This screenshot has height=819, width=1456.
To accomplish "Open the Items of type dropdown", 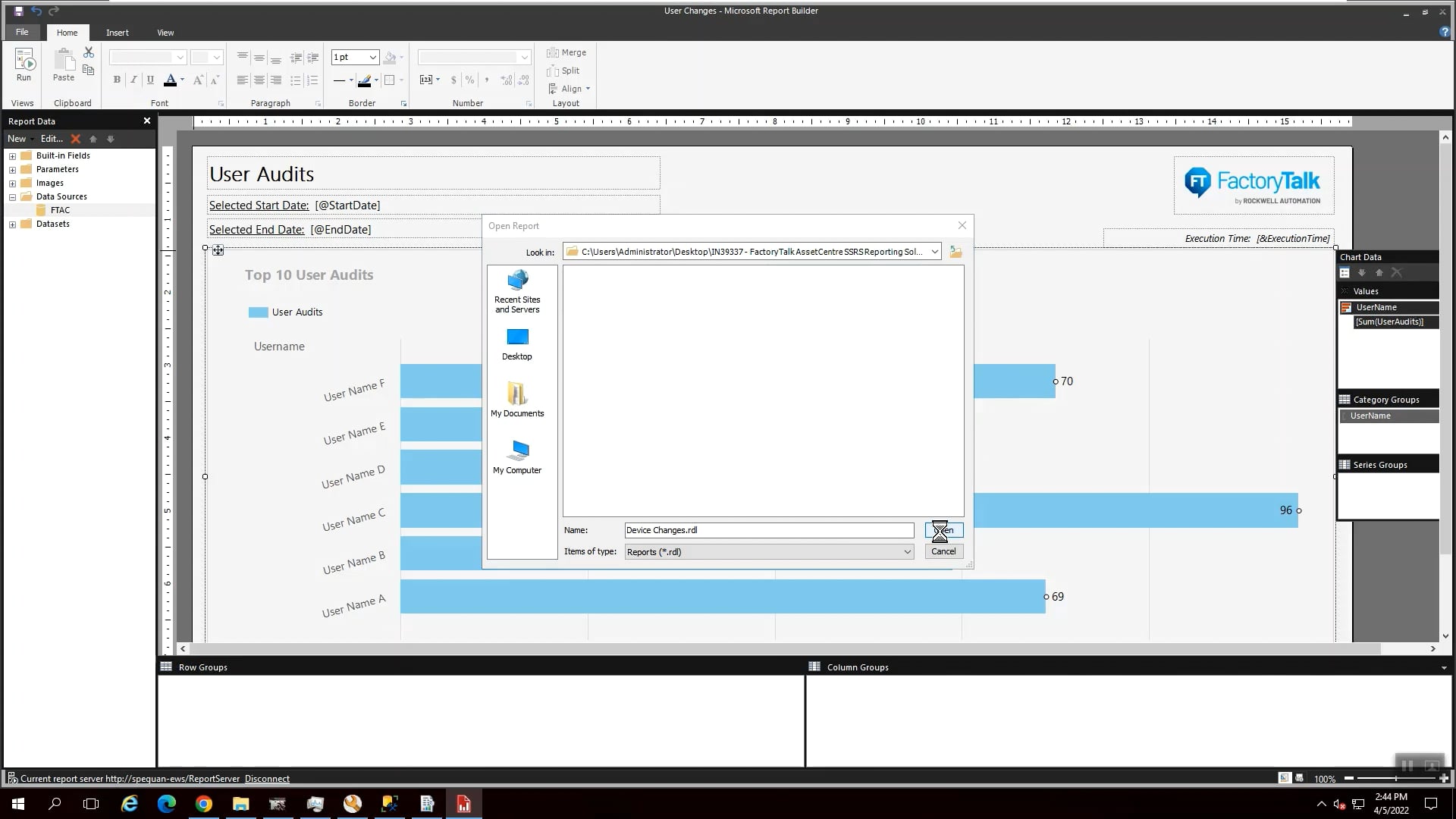I will pyautogui.click(x=908, y=551).
